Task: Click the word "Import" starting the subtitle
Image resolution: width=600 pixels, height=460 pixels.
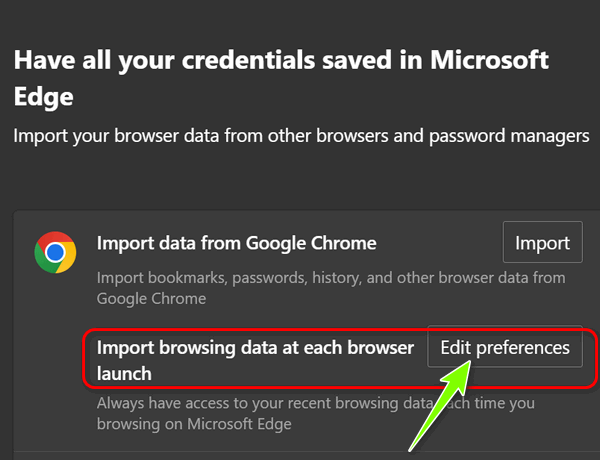Action: [x=39, y=135]
